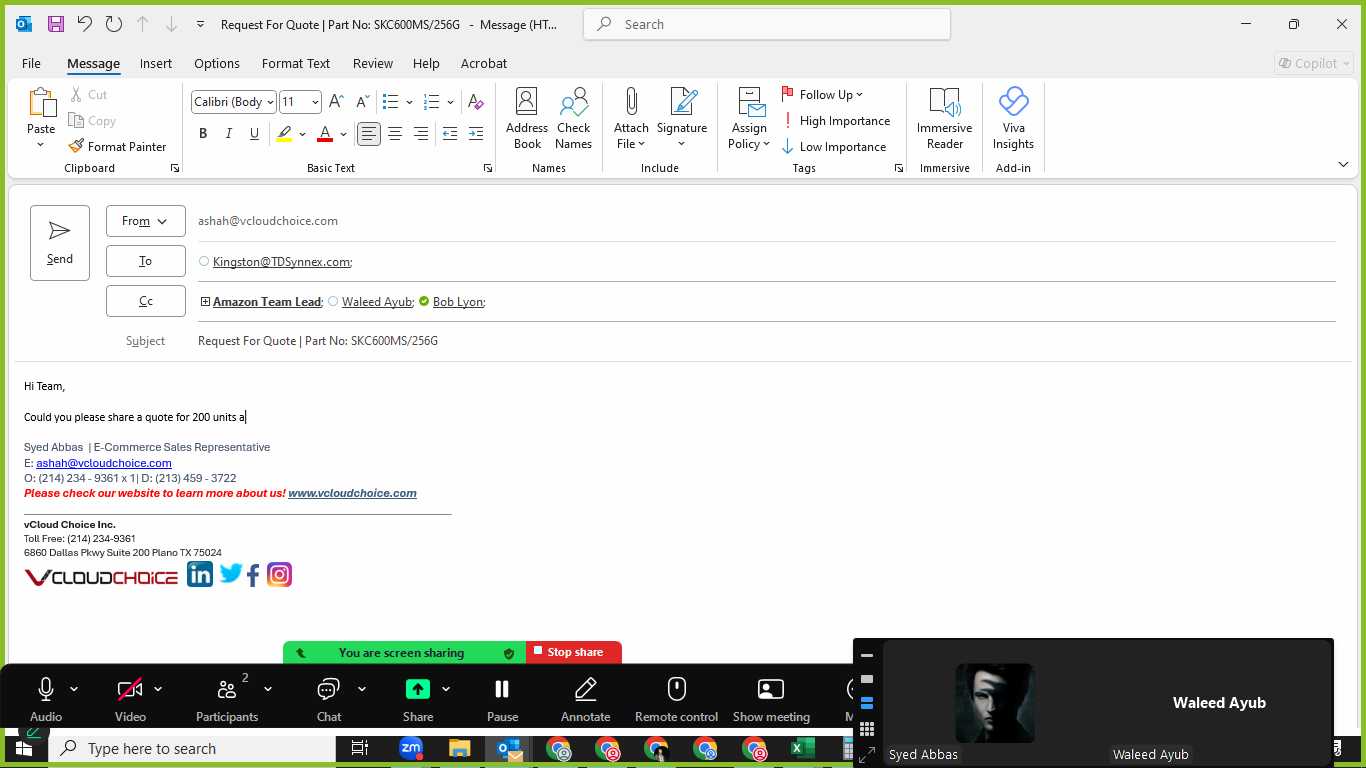Open the font color dropdown arrow

tap(343, 134)
